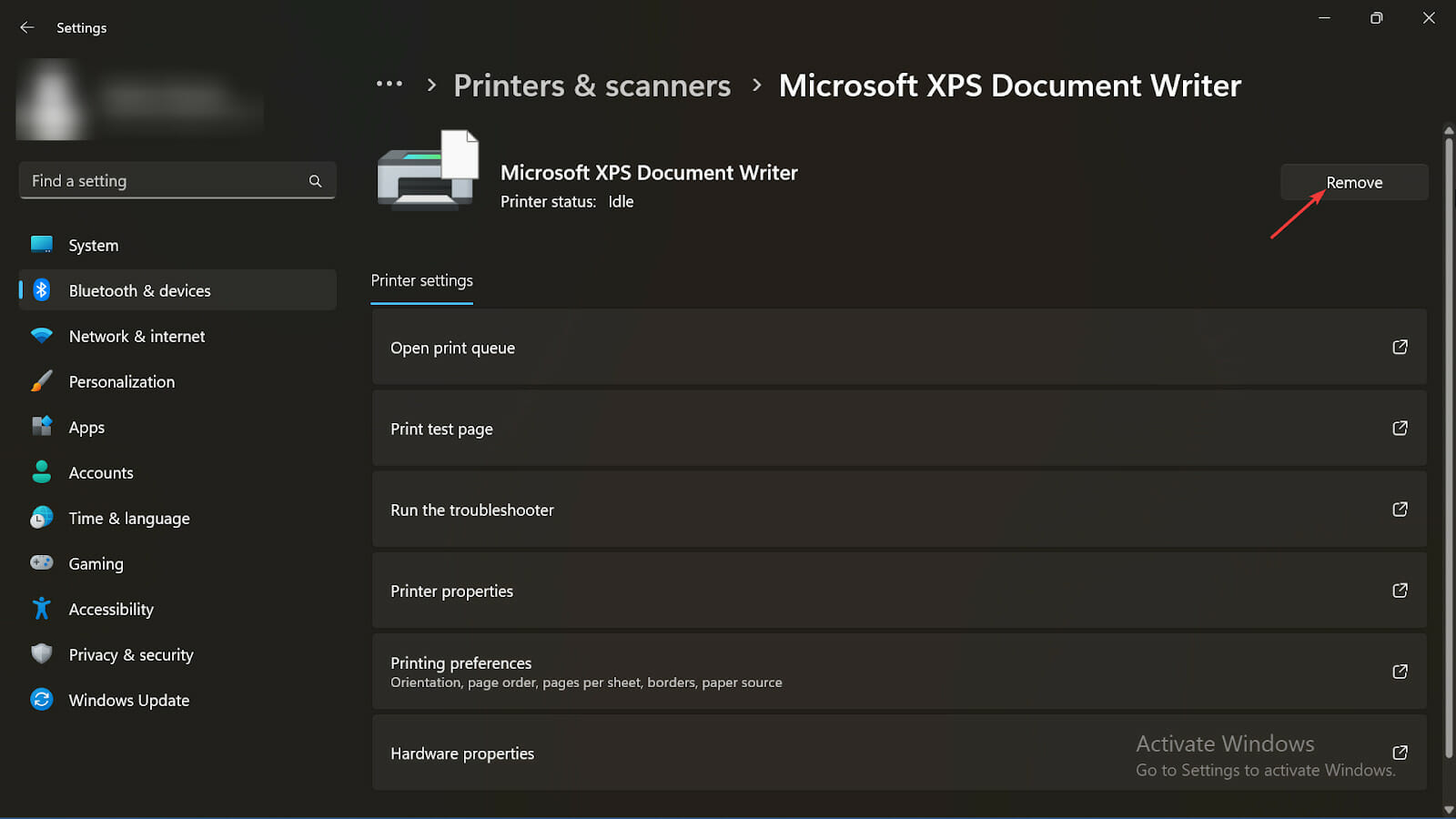Open Personalization label

coord(122,381)
